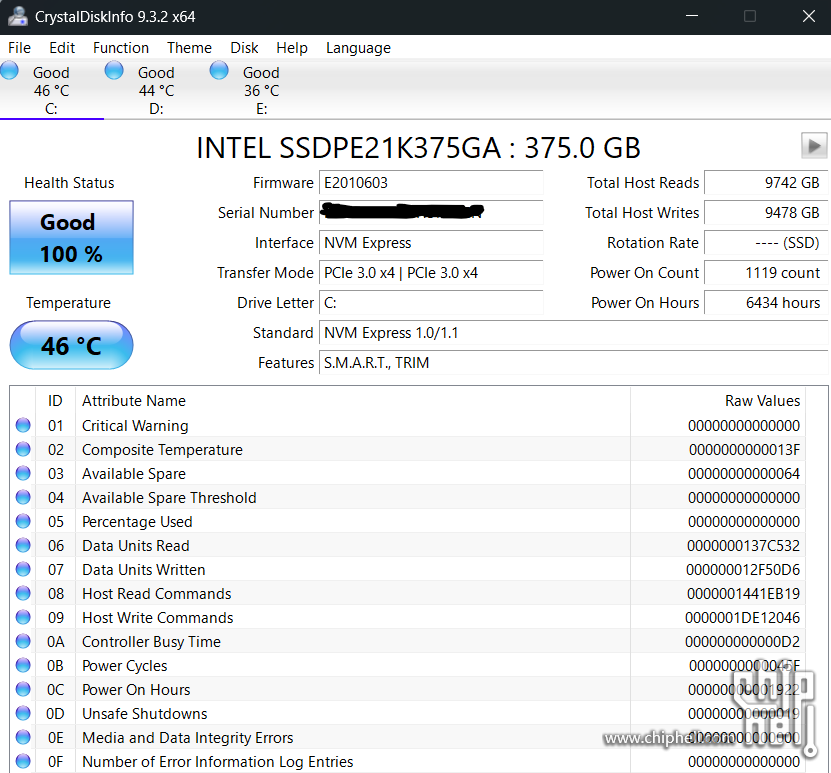Screen dimensions: 831x773
Task: Click the status icon for Power Cycles
Action: point(23,665)
